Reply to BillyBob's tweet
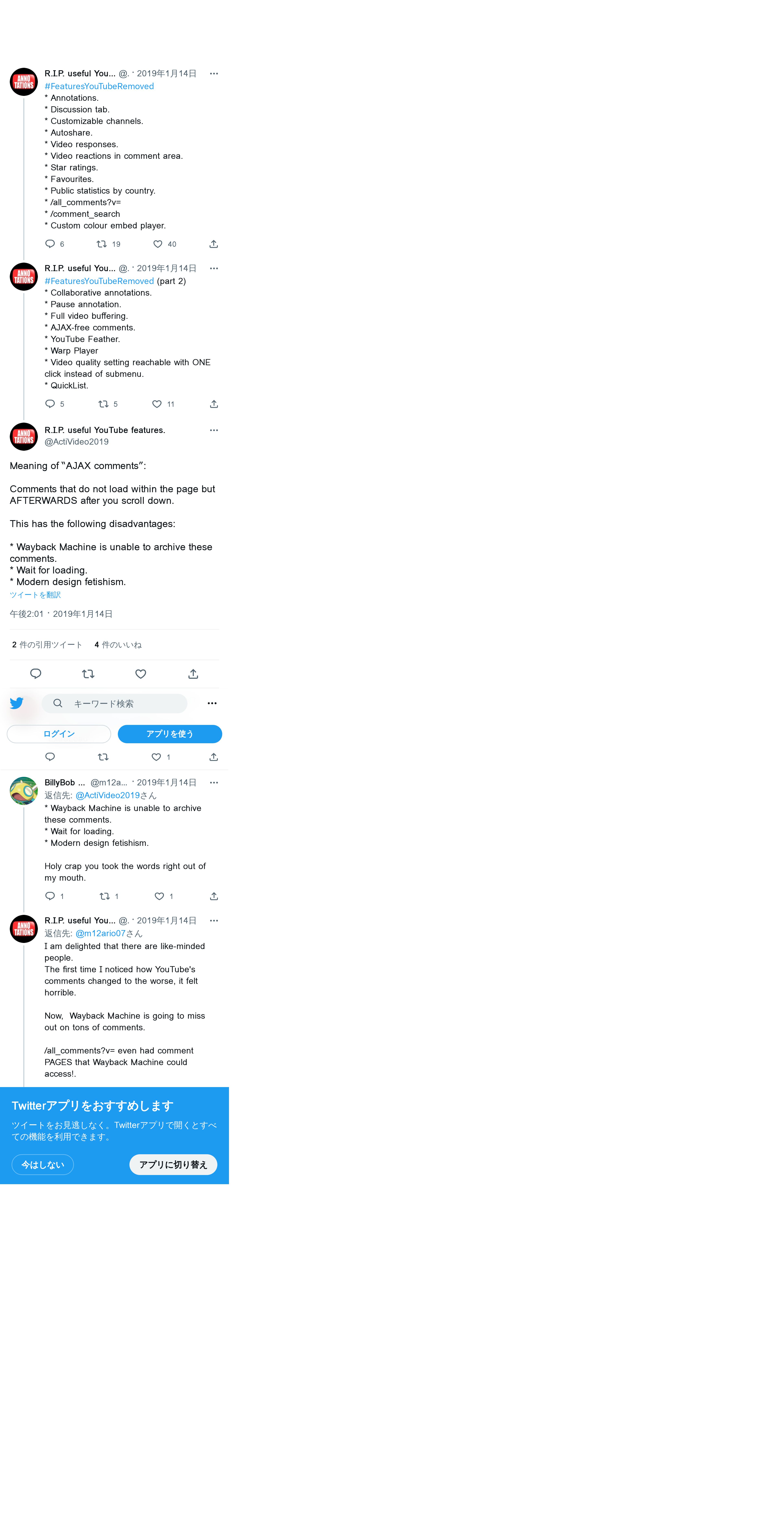The height and width of the screenshot is (1539, 784). 50,896
